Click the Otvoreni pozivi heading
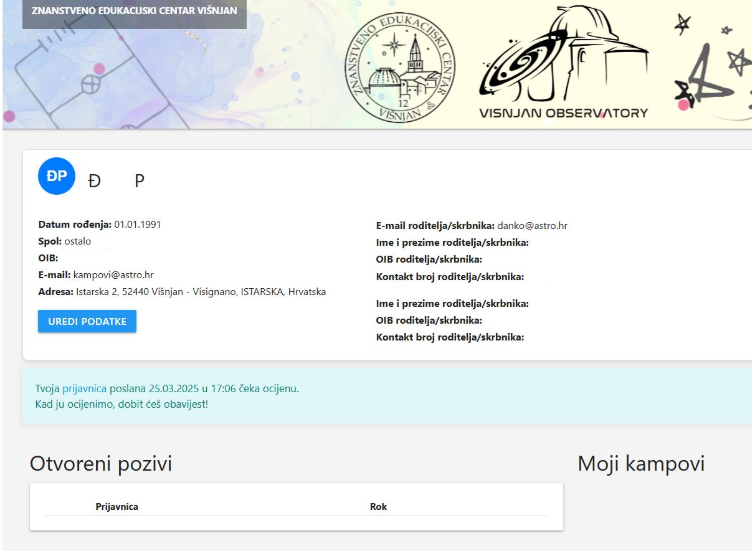Screen dimensions: 752x551 pyautogui.click(x=101, y=464)
